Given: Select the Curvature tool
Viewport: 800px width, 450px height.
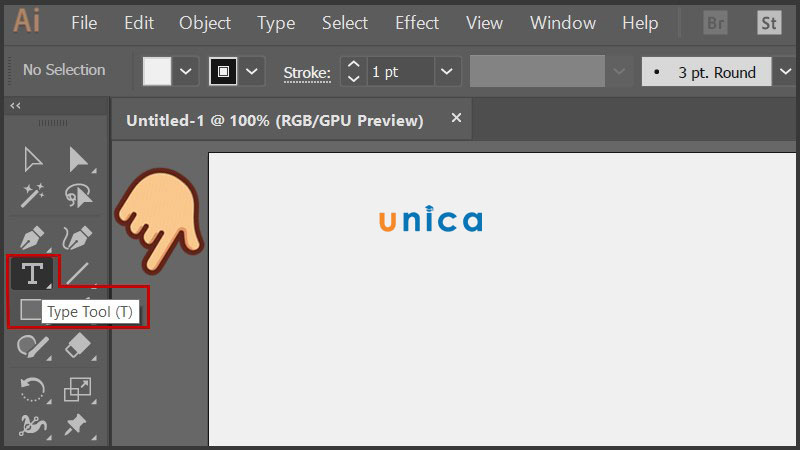Looking at the screenshot, I should coord(78,238).
